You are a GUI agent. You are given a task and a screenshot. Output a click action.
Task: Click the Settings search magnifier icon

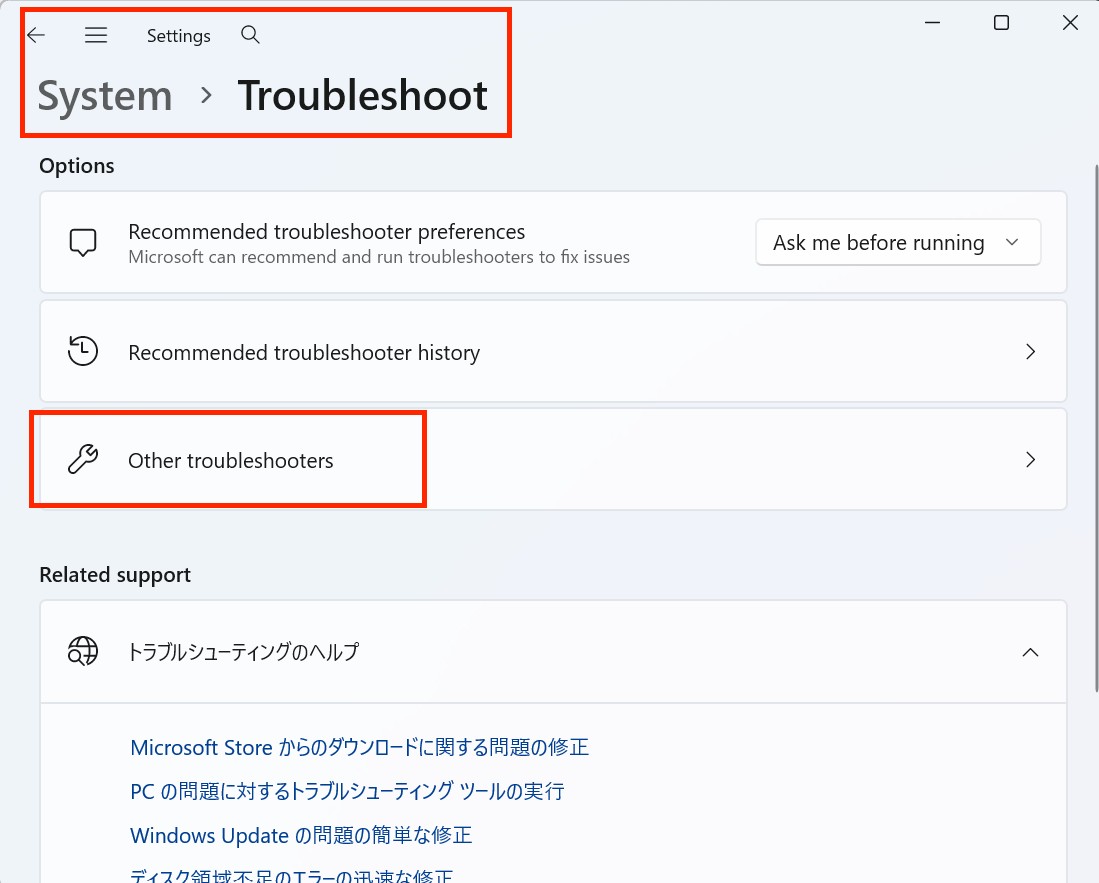(x=250, y=34)
